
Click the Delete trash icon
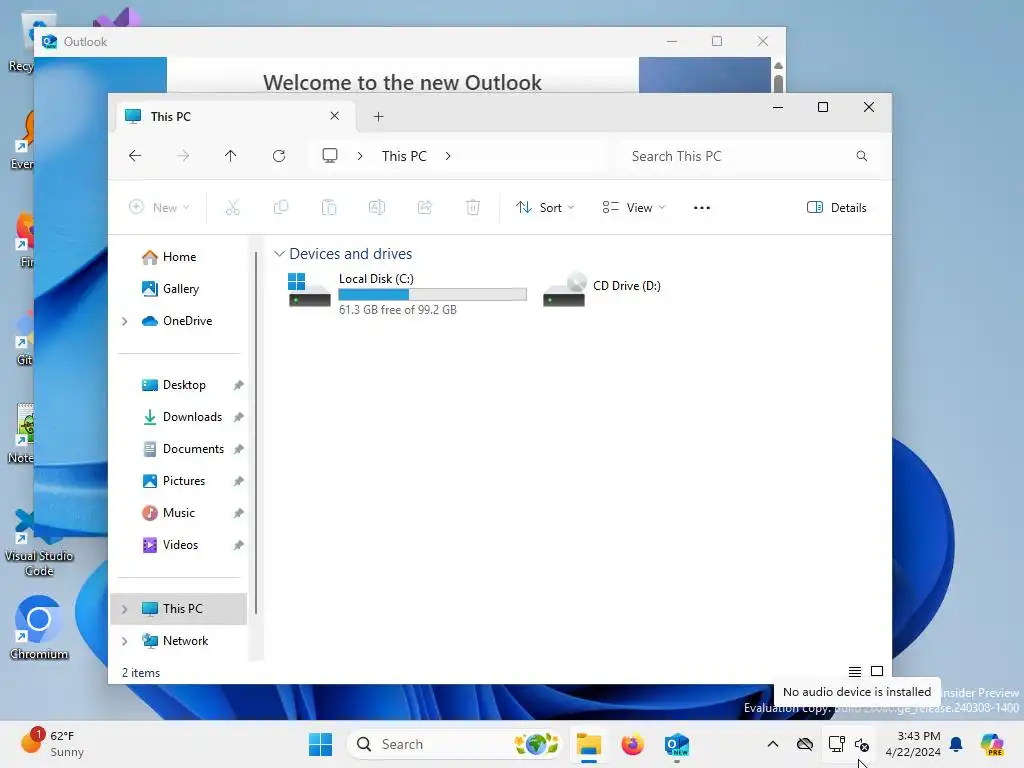coord(473,208)
